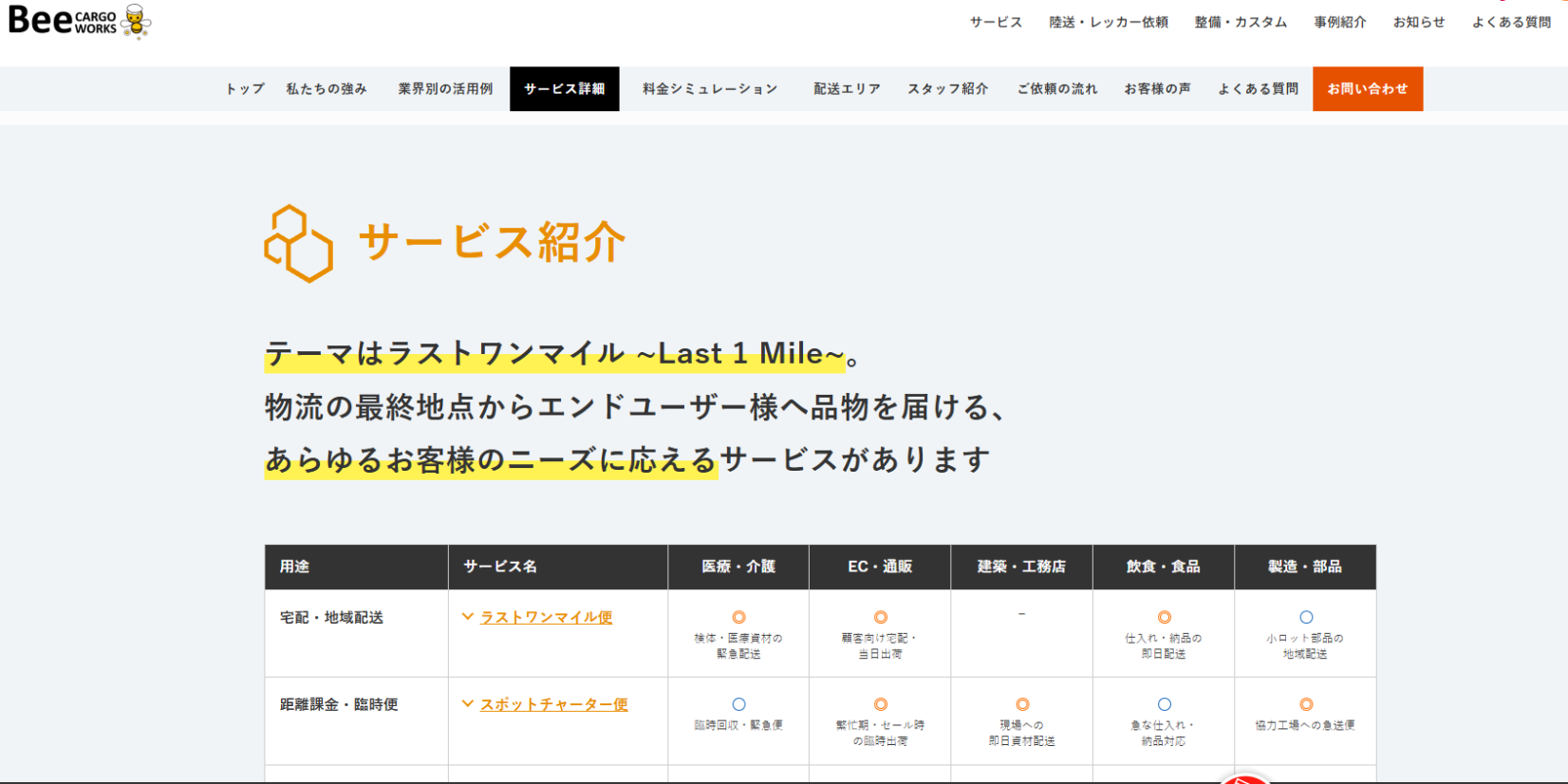
Task: Open the 料金シミュレーション tab
Action: tap(710, 89)
